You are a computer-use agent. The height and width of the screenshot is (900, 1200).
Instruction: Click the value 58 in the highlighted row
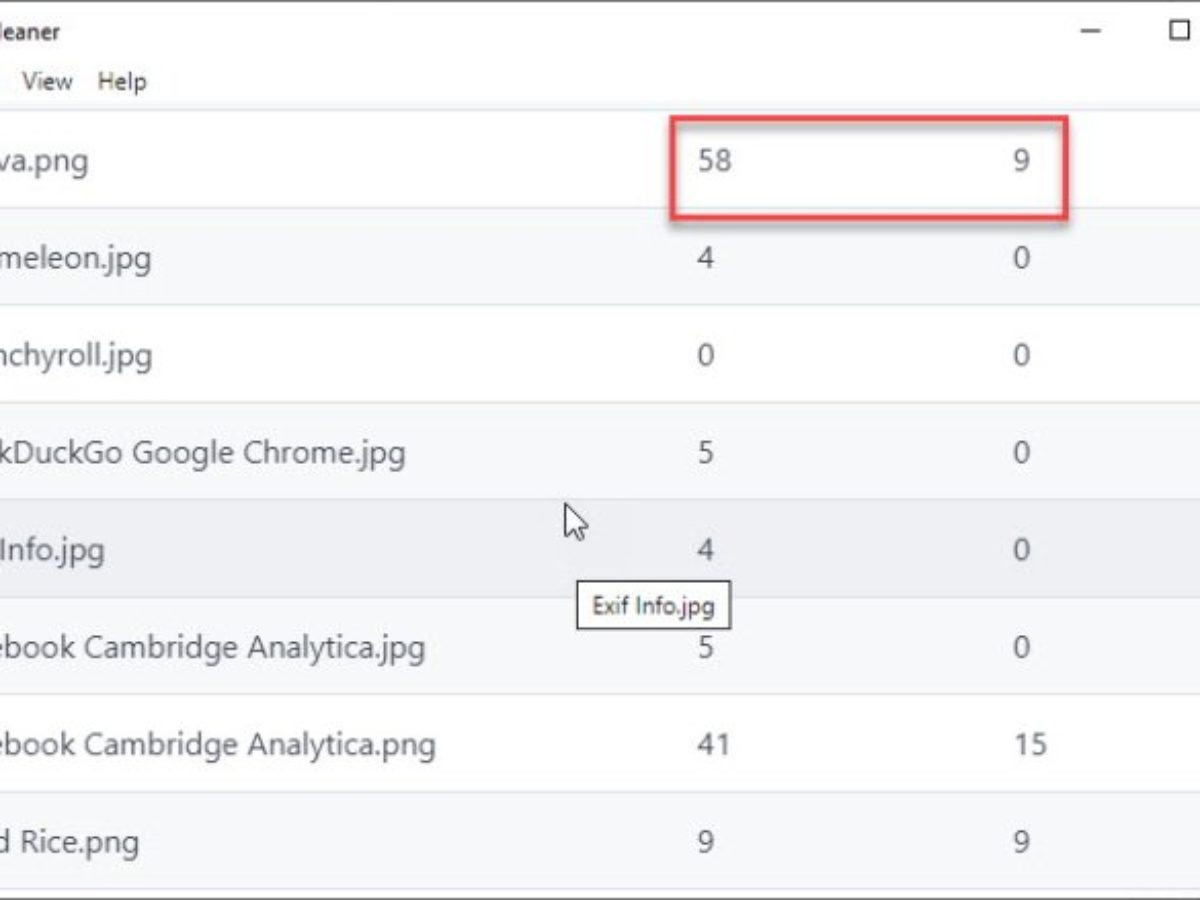[714, 161]
